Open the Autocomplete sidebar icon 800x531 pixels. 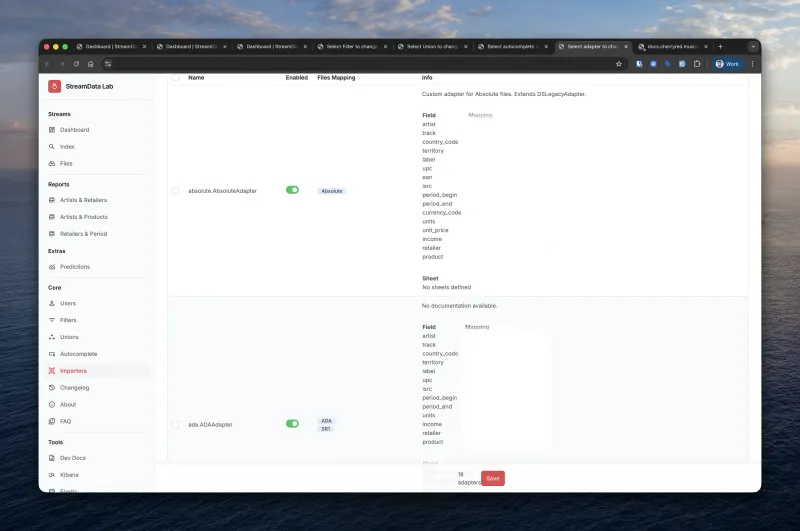pos(52,353)
